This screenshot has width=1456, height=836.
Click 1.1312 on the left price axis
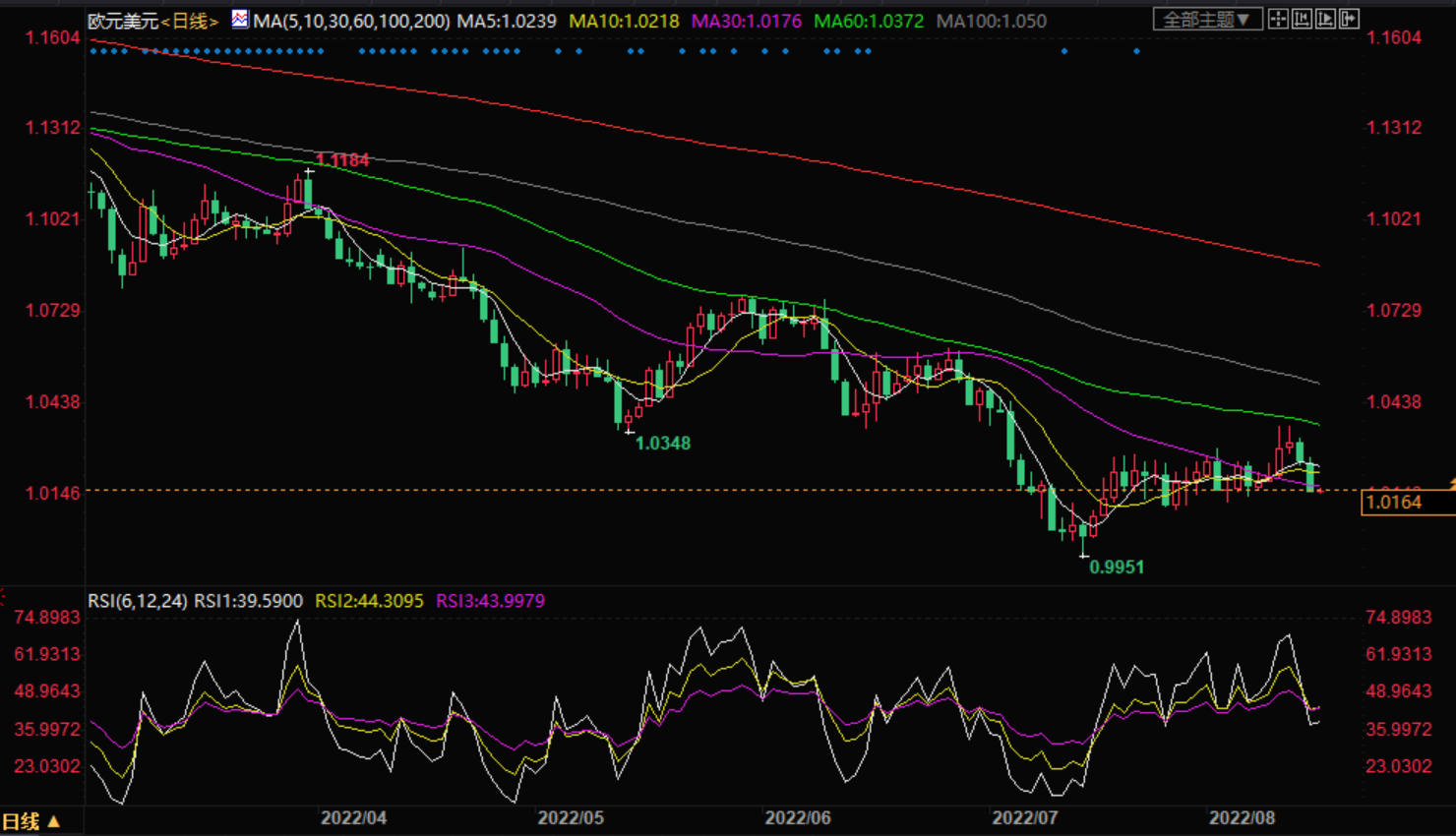click(52, 127)
